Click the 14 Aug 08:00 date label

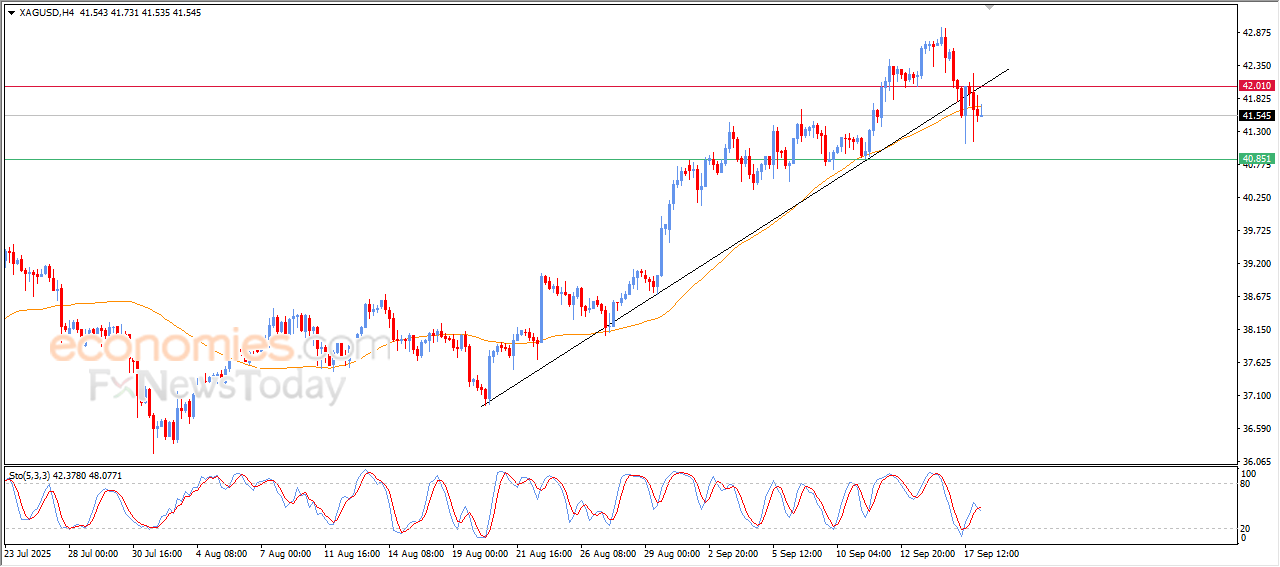(415, 553)
